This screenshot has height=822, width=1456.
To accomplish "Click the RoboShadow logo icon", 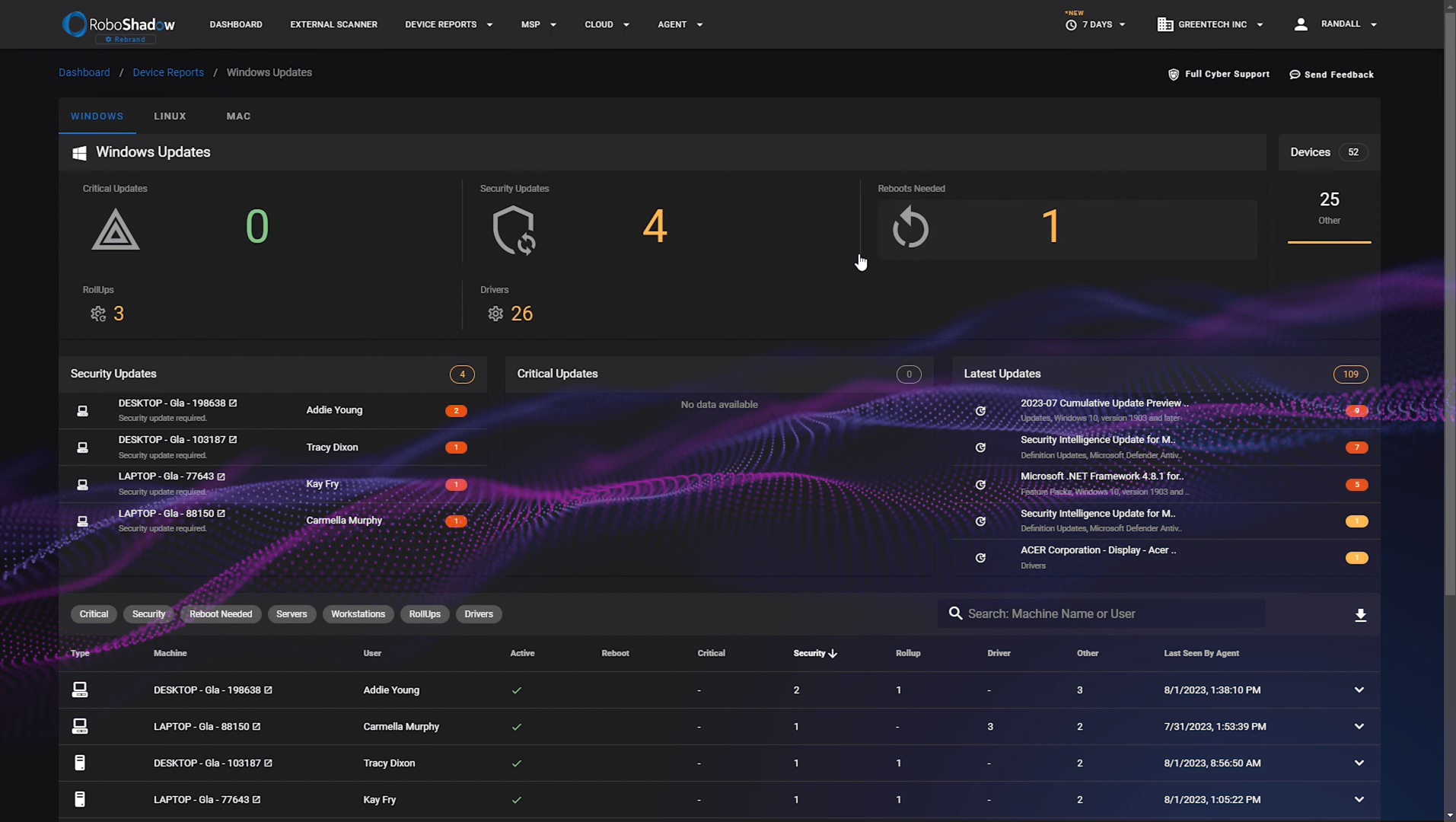I will point(75,24).
